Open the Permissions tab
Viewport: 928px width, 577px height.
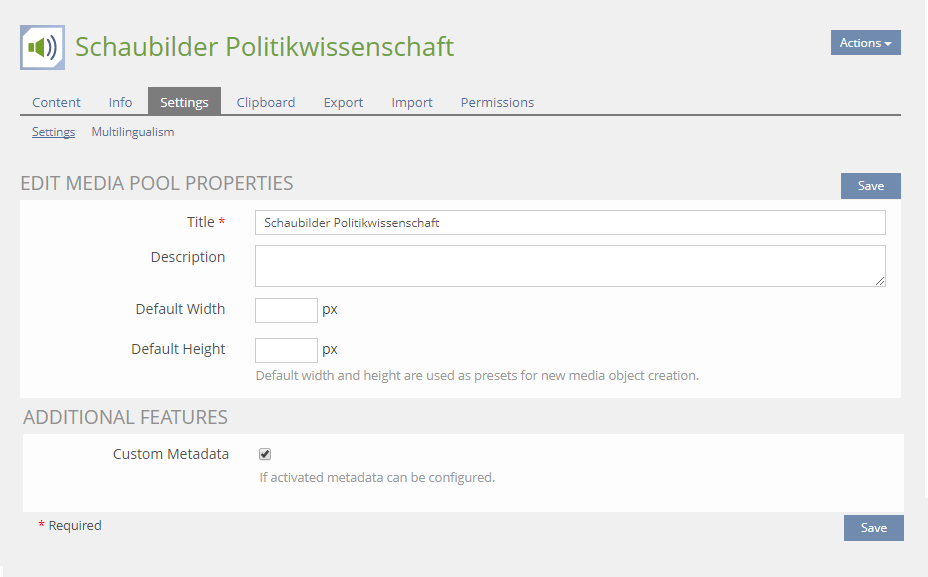(497, 102)
